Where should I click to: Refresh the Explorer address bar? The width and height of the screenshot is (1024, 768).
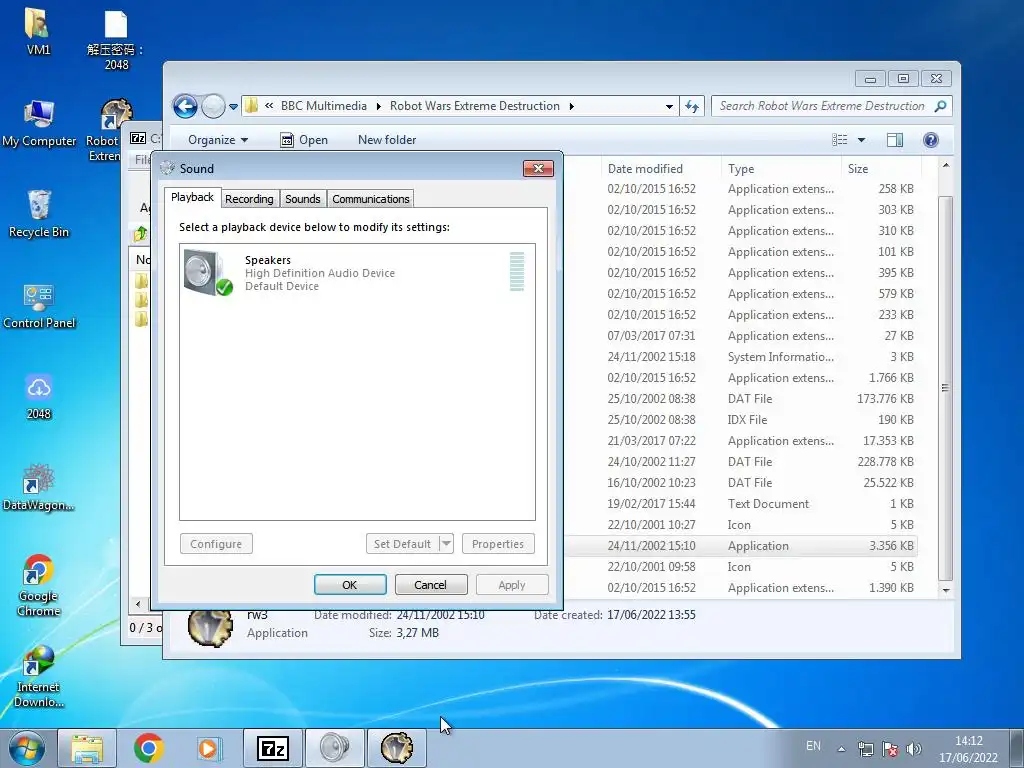click(692, 106)
